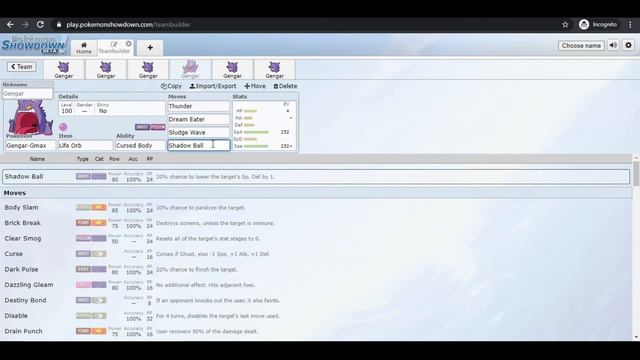The width and height of the screenshot is (640, 360).
Task: Click the Sludge Wave move field
Action: point(199,132)
